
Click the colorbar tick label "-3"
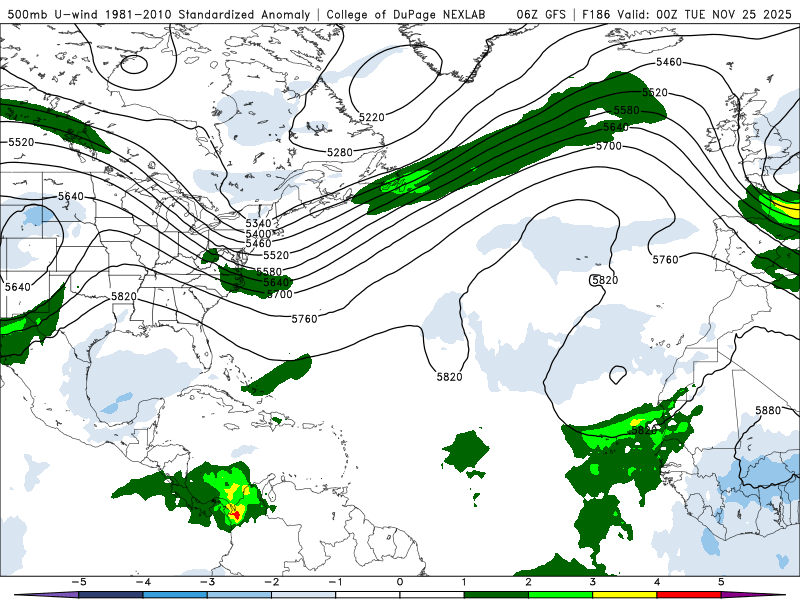click(207, 582)
